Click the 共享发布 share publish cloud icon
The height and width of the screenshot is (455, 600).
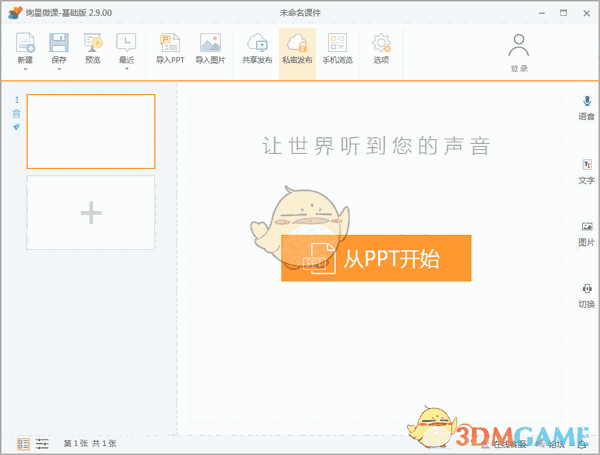point(257,42)
